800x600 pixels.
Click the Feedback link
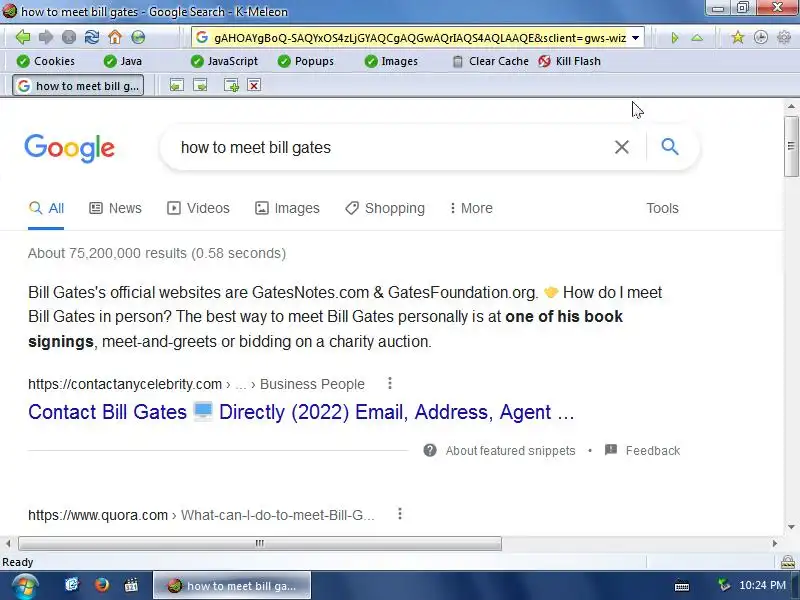click(642, 451)
